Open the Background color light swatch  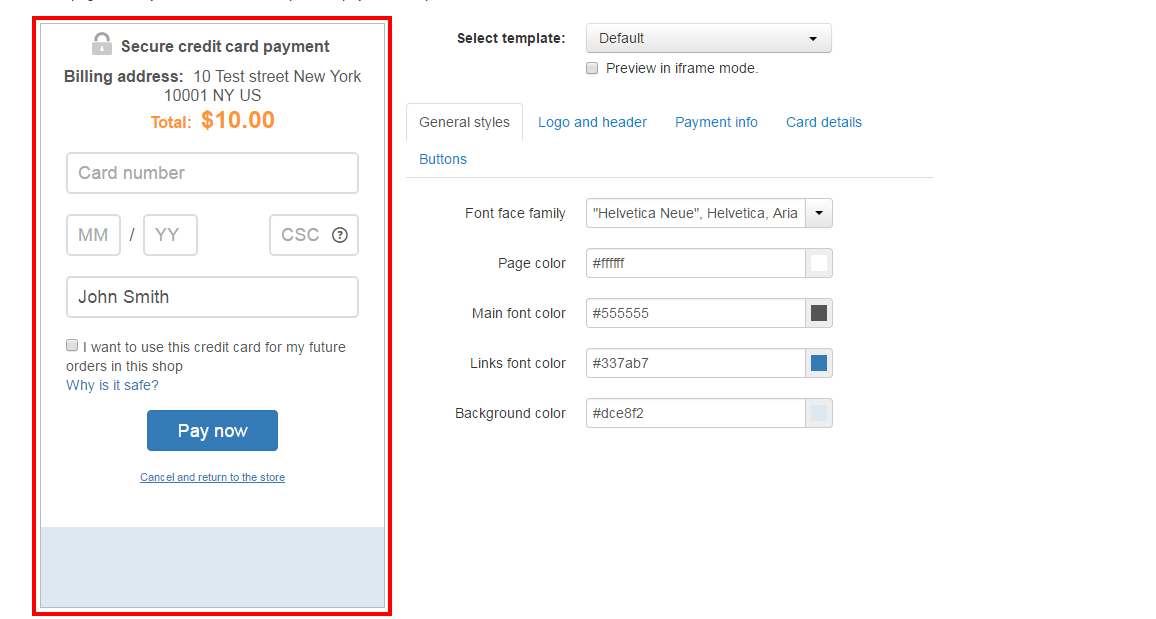click(x=818, y=413)
